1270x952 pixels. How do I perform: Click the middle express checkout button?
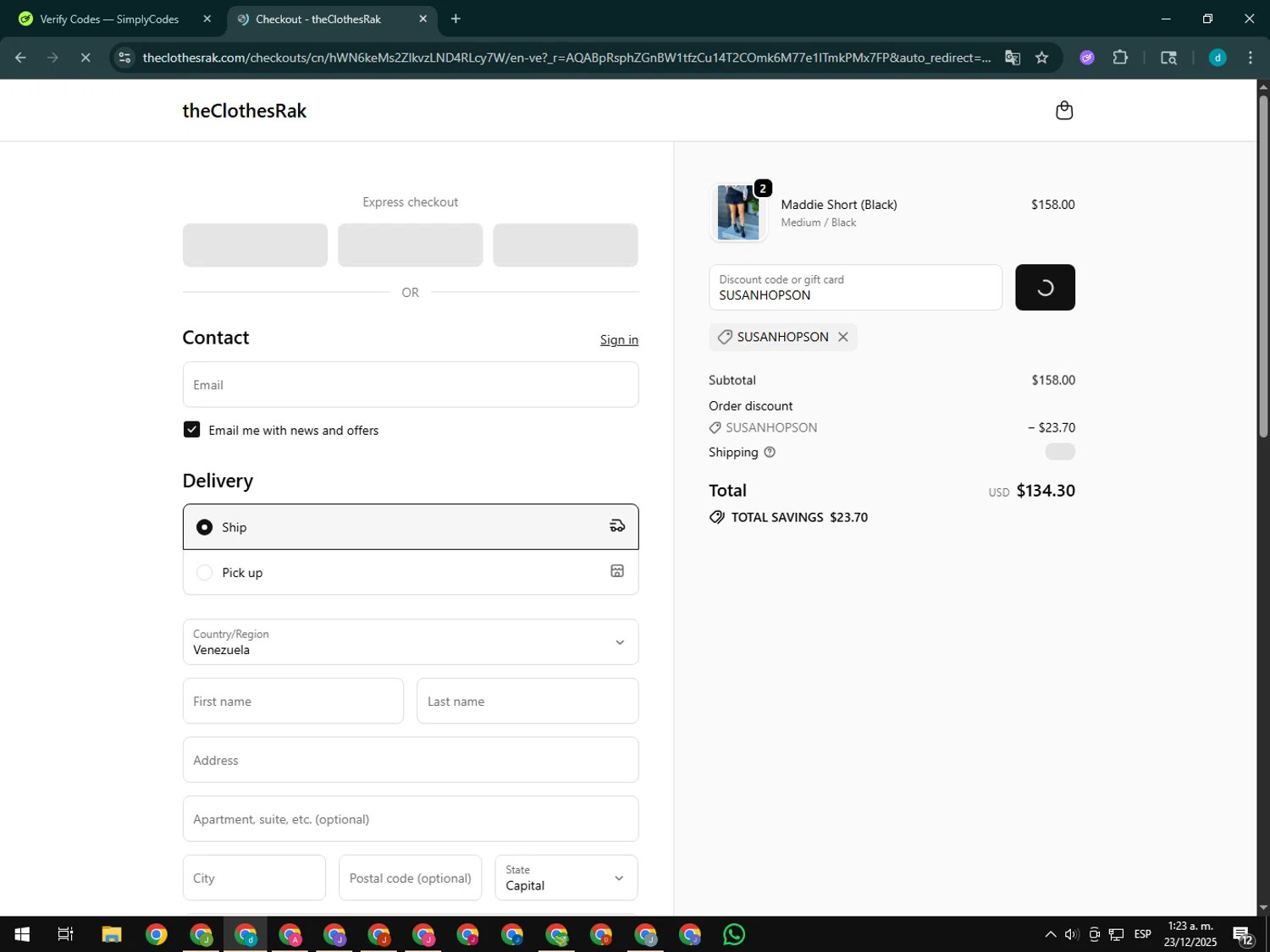[411, 245]
